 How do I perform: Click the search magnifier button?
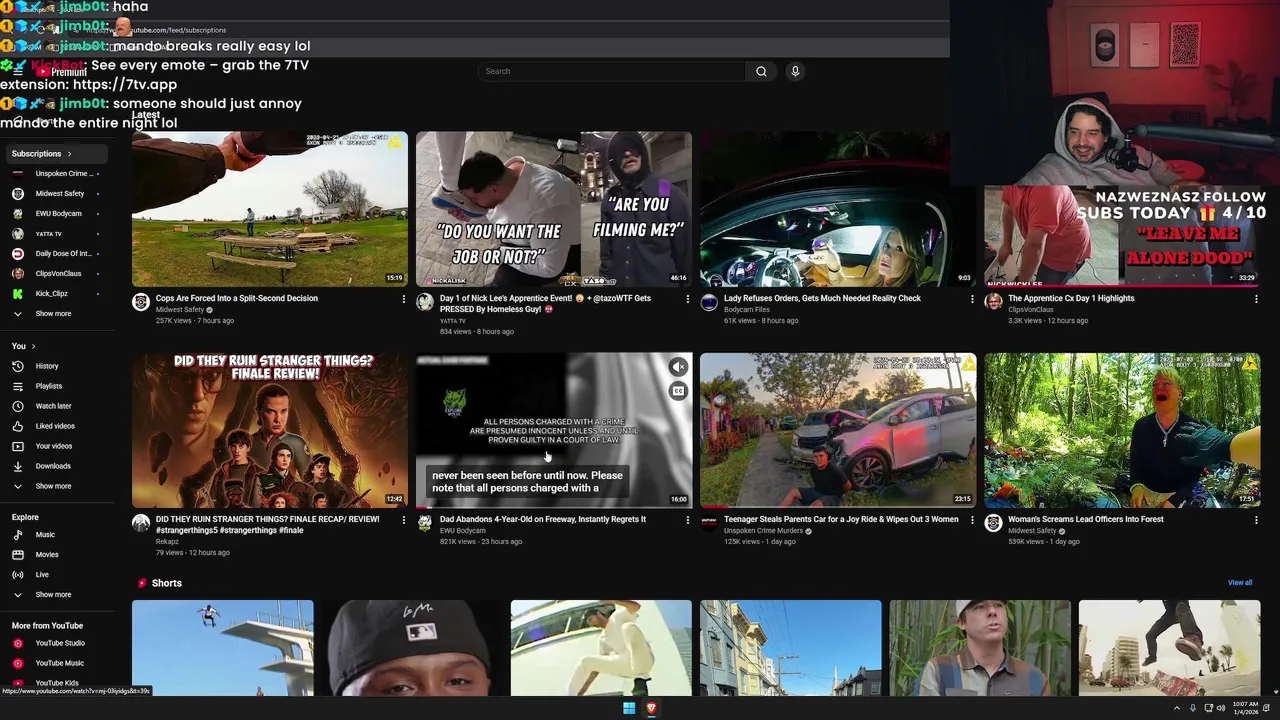click(x=761, y=71)
